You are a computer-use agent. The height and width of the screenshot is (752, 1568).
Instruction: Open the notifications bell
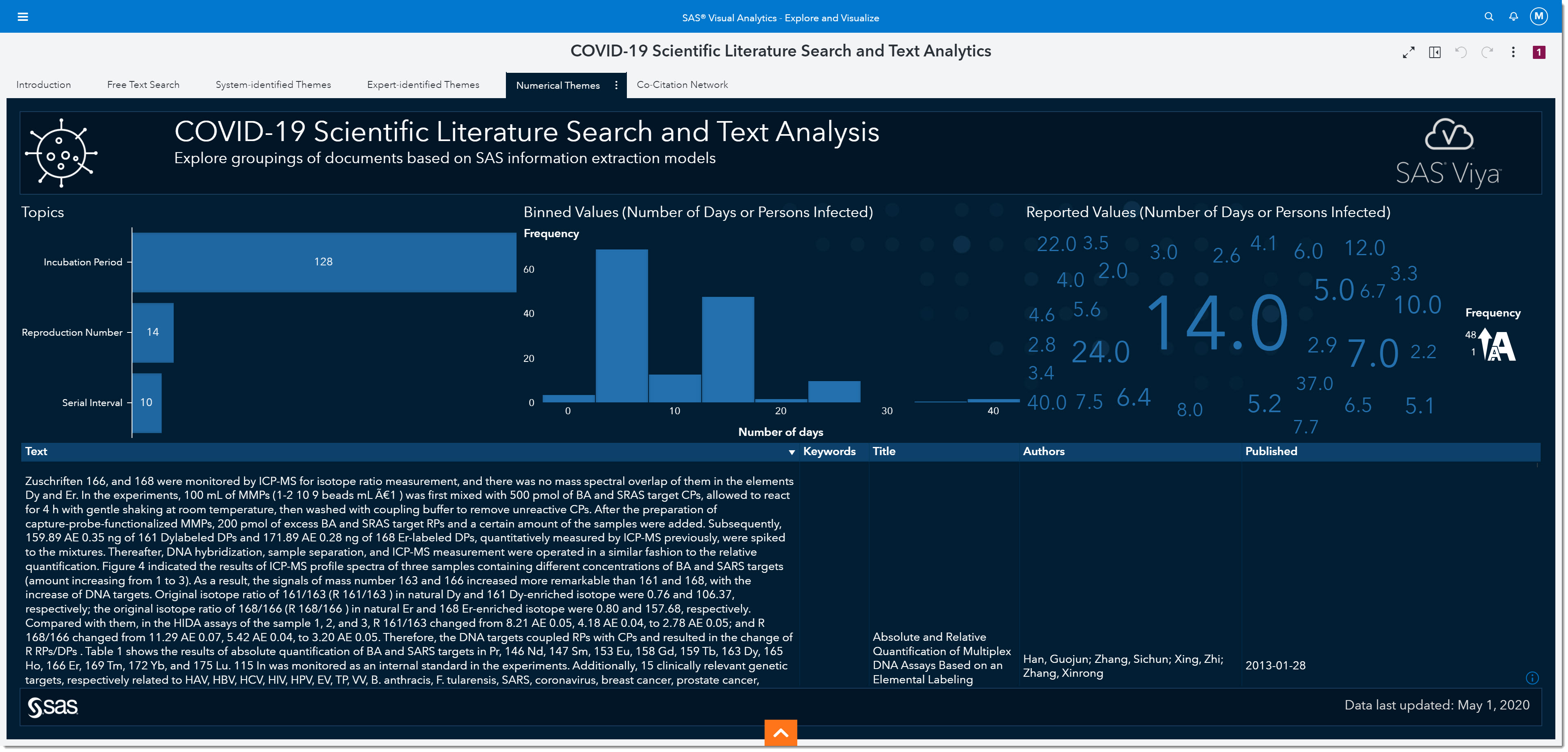tap(1513, 16)
